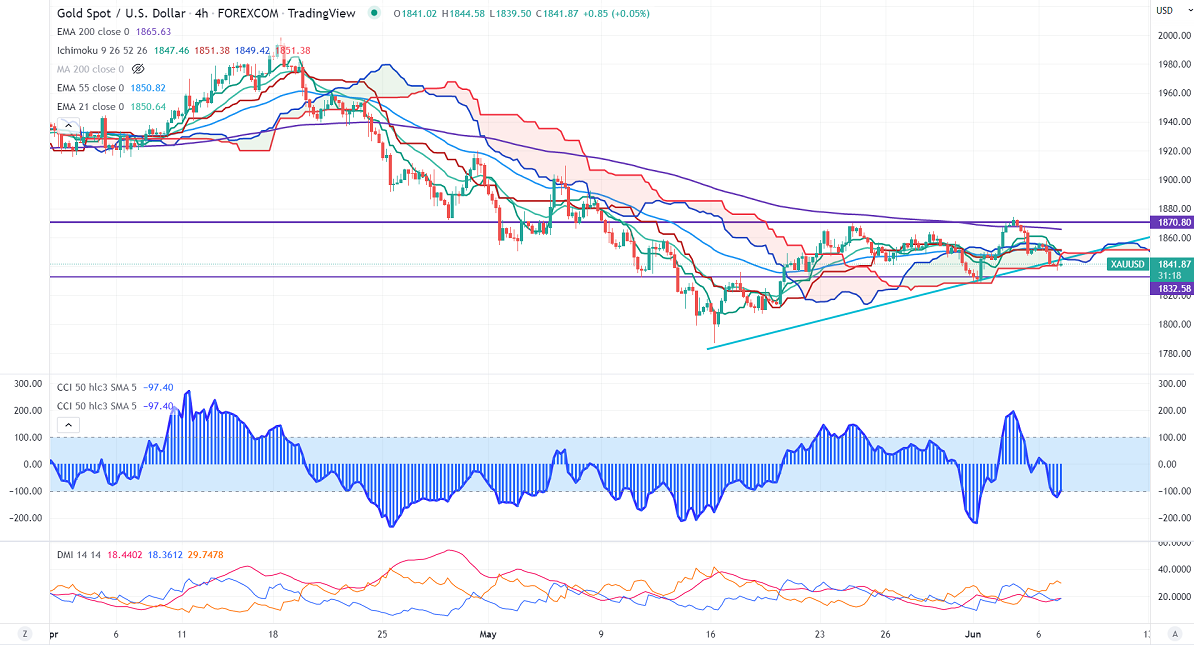The image size is (1194, 647).
Task: Click the 4h interval in the title
Action: point(201,13)
